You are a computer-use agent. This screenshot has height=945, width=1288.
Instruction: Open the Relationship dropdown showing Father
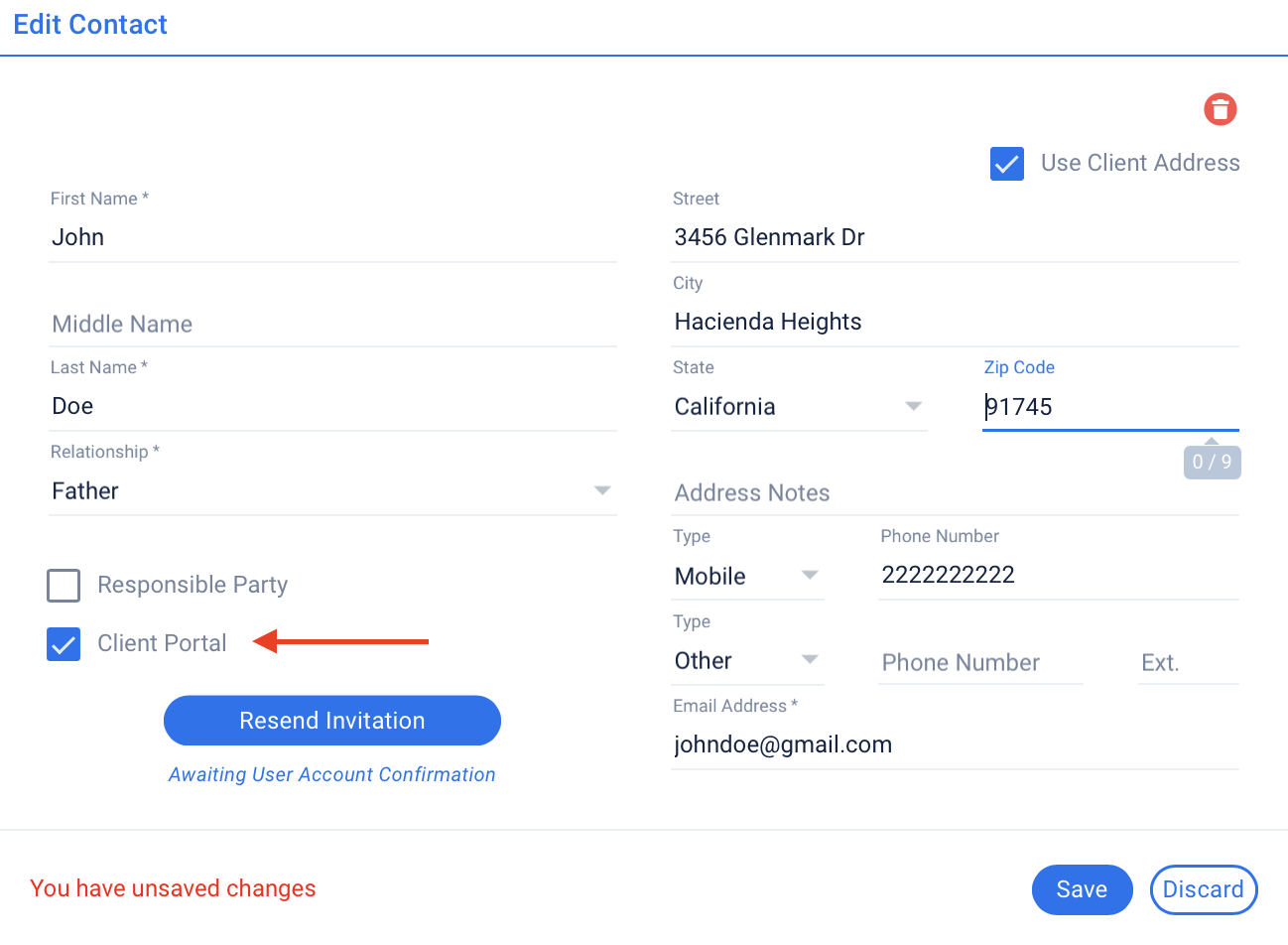[332, 491]
